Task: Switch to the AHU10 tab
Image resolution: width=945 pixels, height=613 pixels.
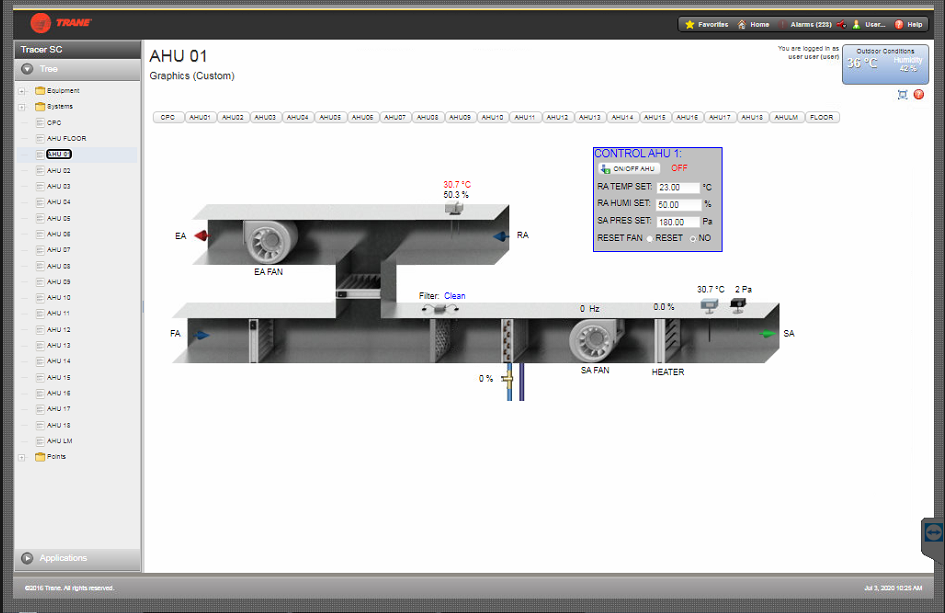Action: [492, 118]
